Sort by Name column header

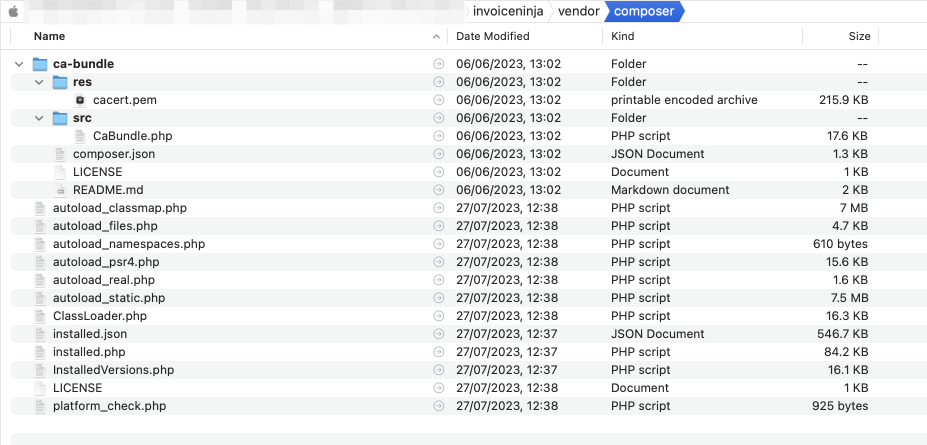point(49,36)
